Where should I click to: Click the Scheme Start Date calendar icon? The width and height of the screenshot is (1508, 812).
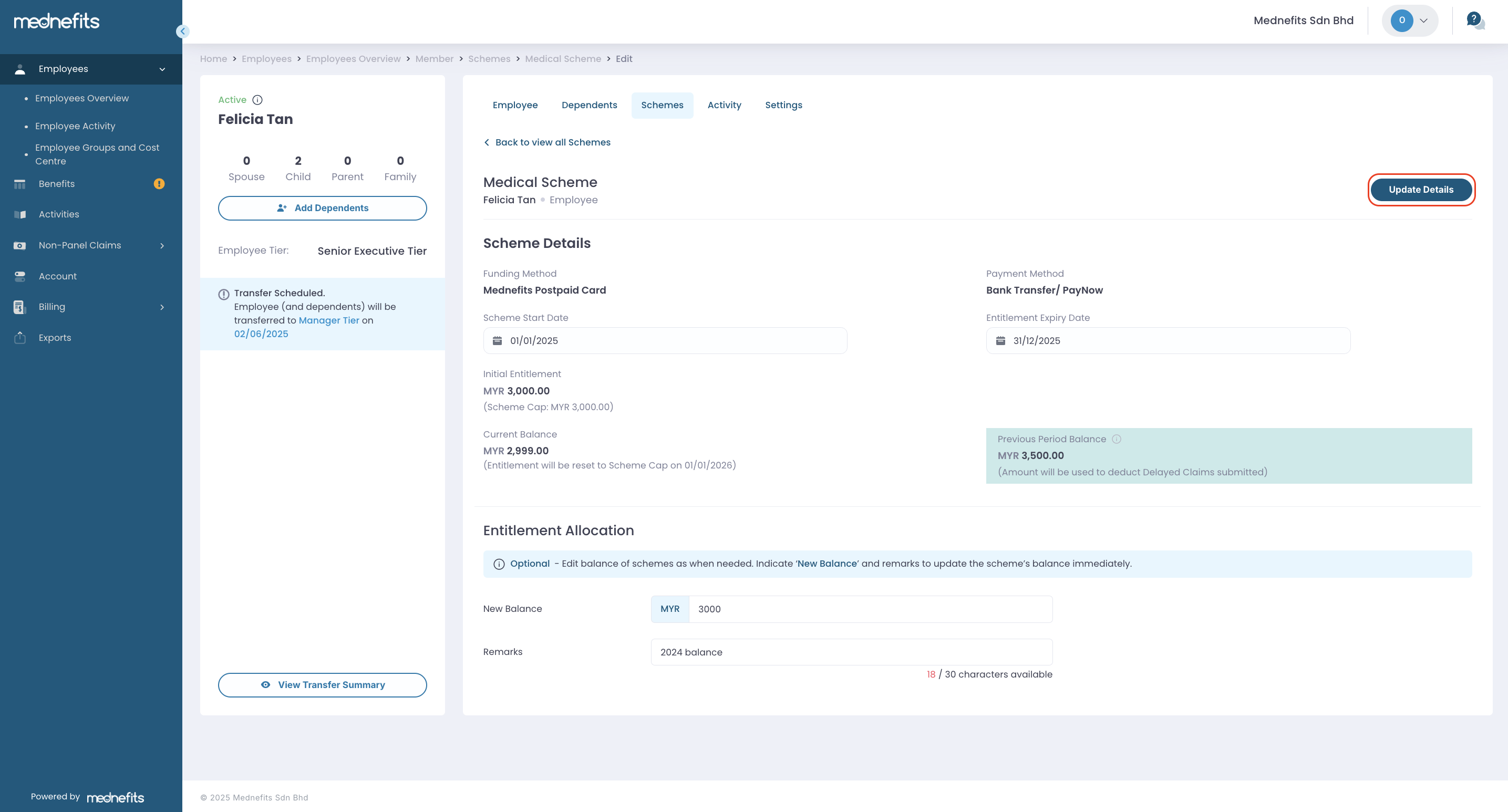pos(497,341)
